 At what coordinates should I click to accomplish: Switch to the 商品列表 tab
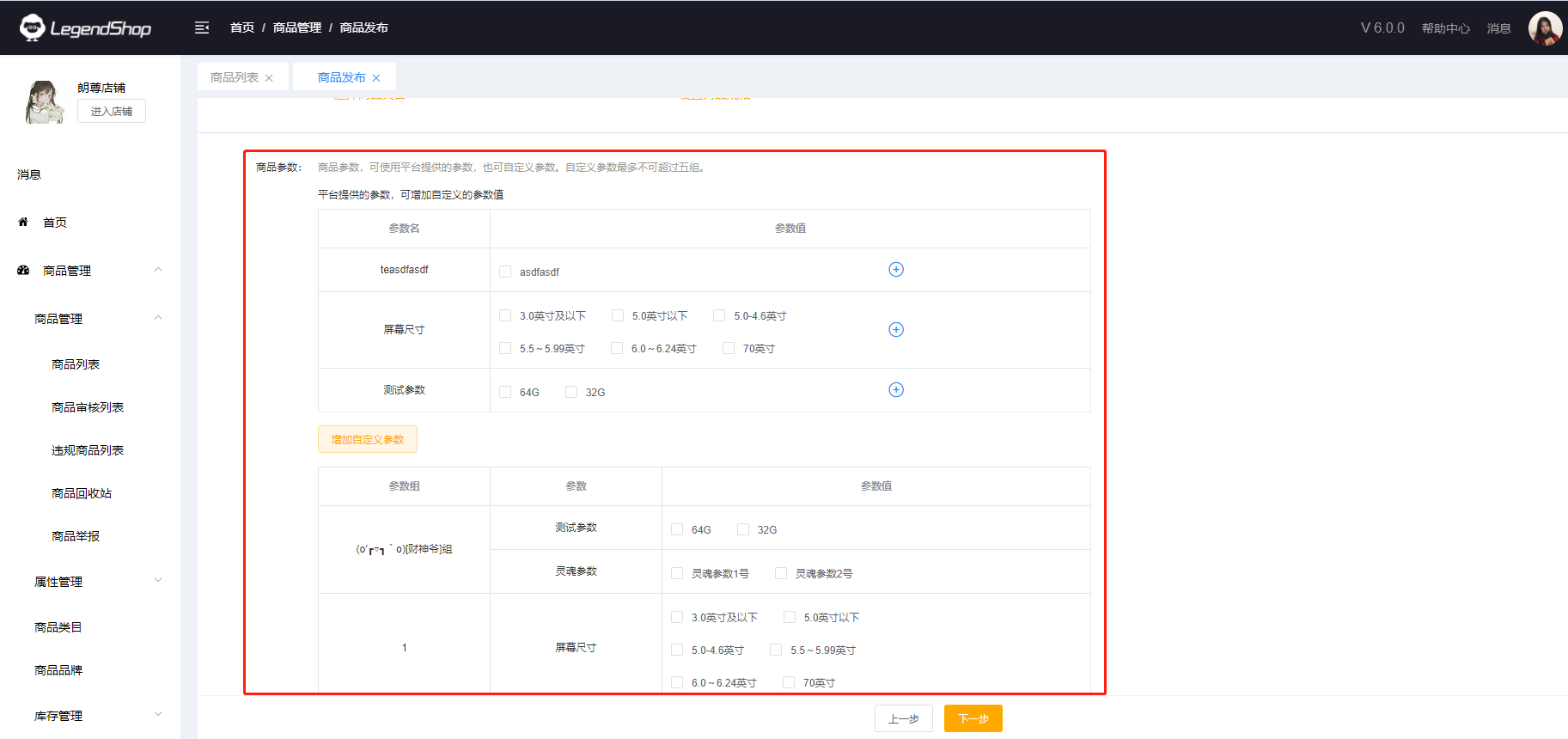click(234, 77)
